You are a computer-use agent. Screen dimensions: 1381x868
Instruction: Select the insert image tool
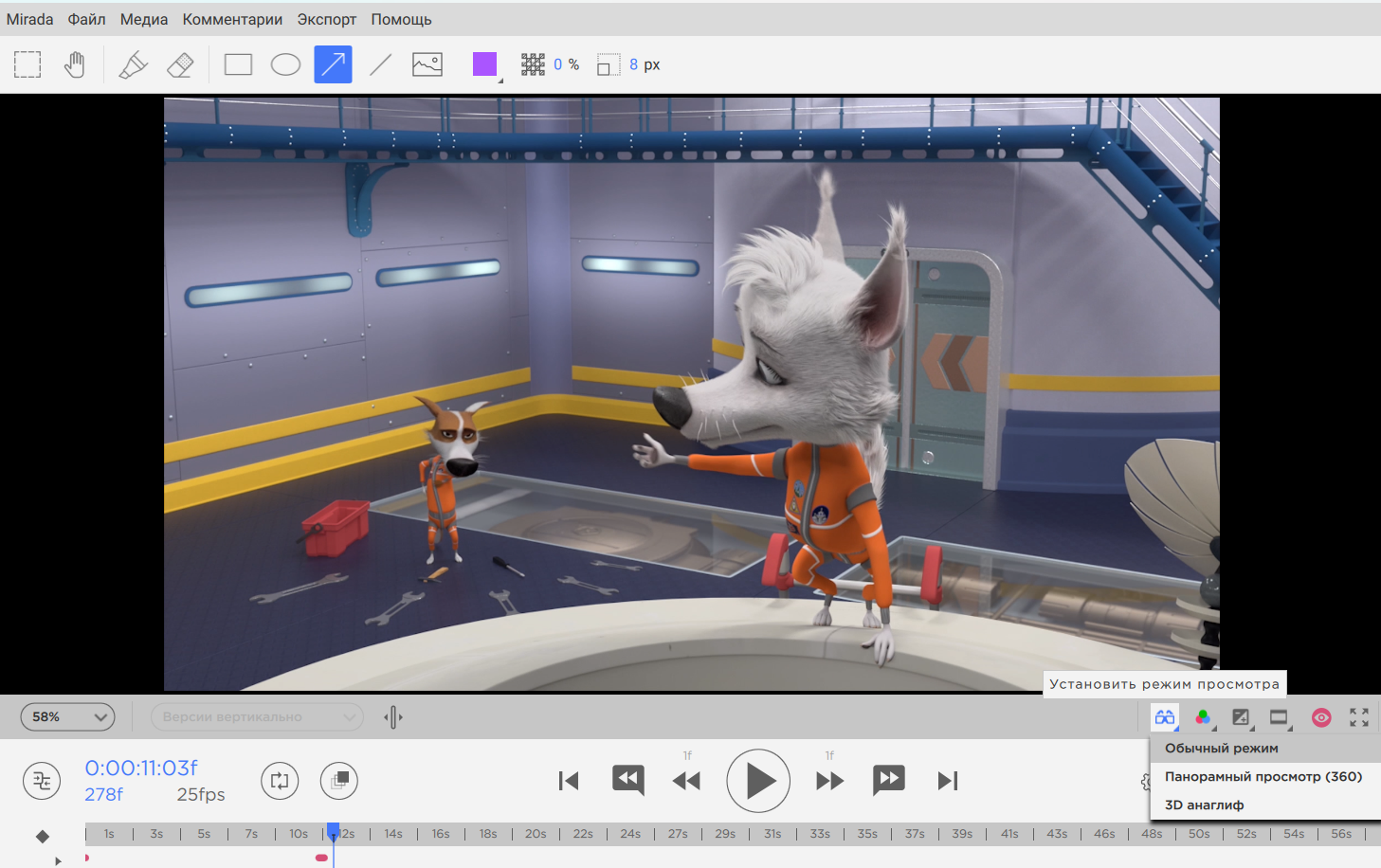[x=427, y=64]
